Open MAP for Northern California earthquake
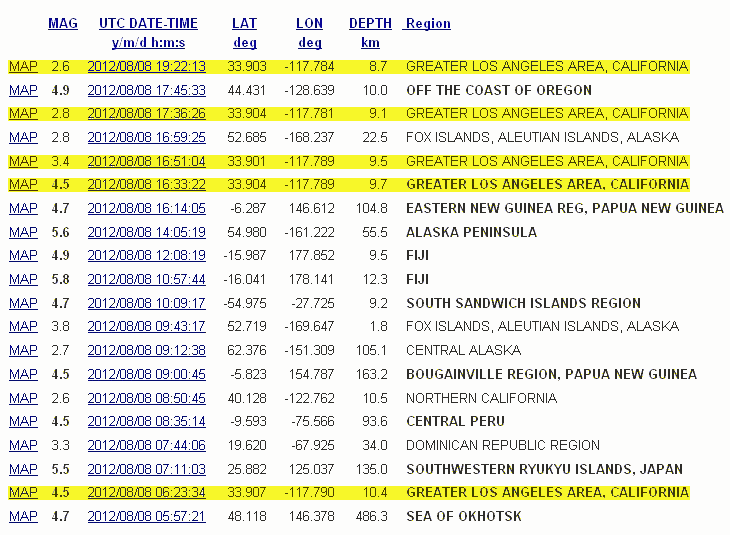This screenshot has height=535, width=730. 23,398
